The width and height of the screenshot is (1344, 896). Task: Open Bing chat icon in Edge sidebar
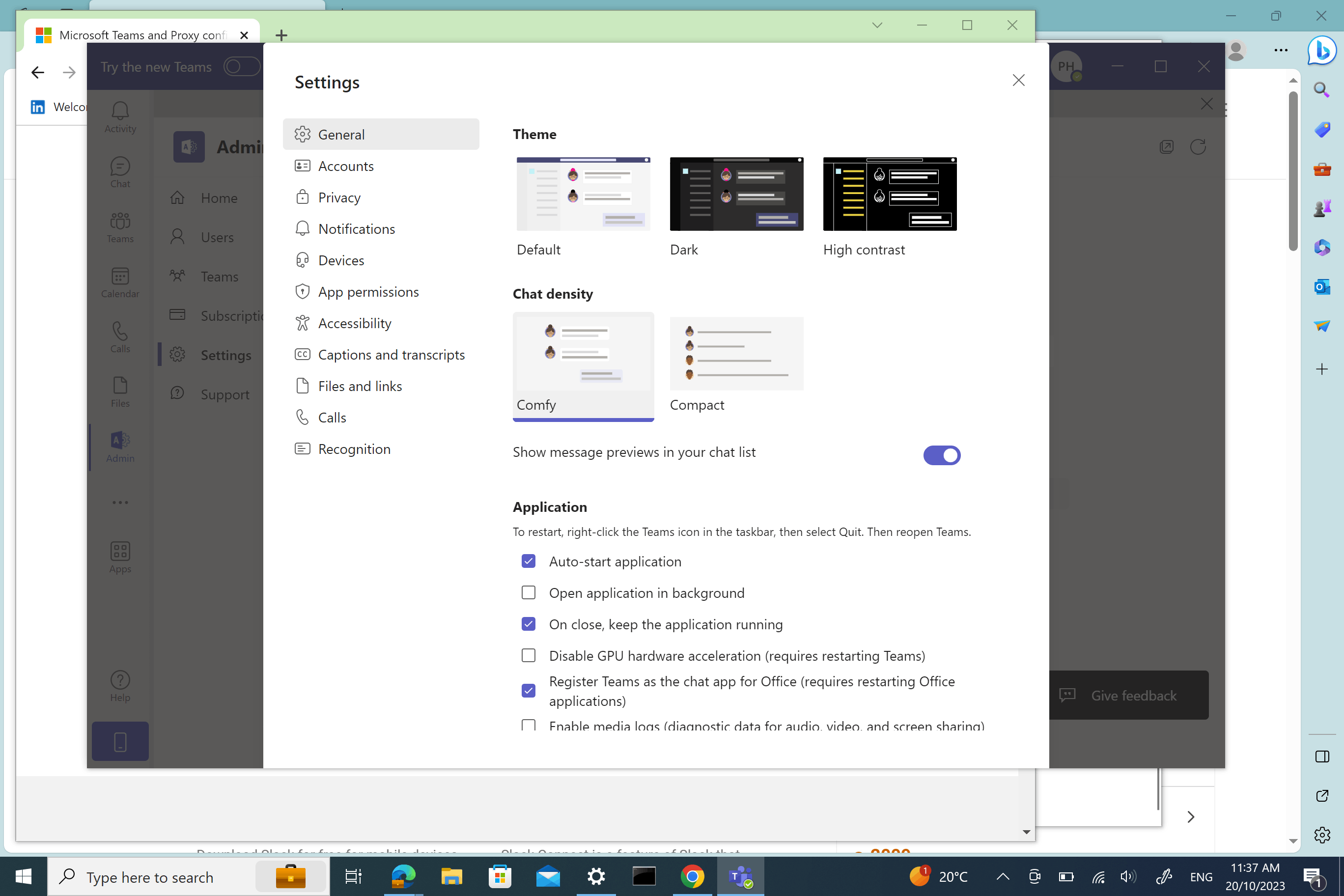pos(1322,50)
